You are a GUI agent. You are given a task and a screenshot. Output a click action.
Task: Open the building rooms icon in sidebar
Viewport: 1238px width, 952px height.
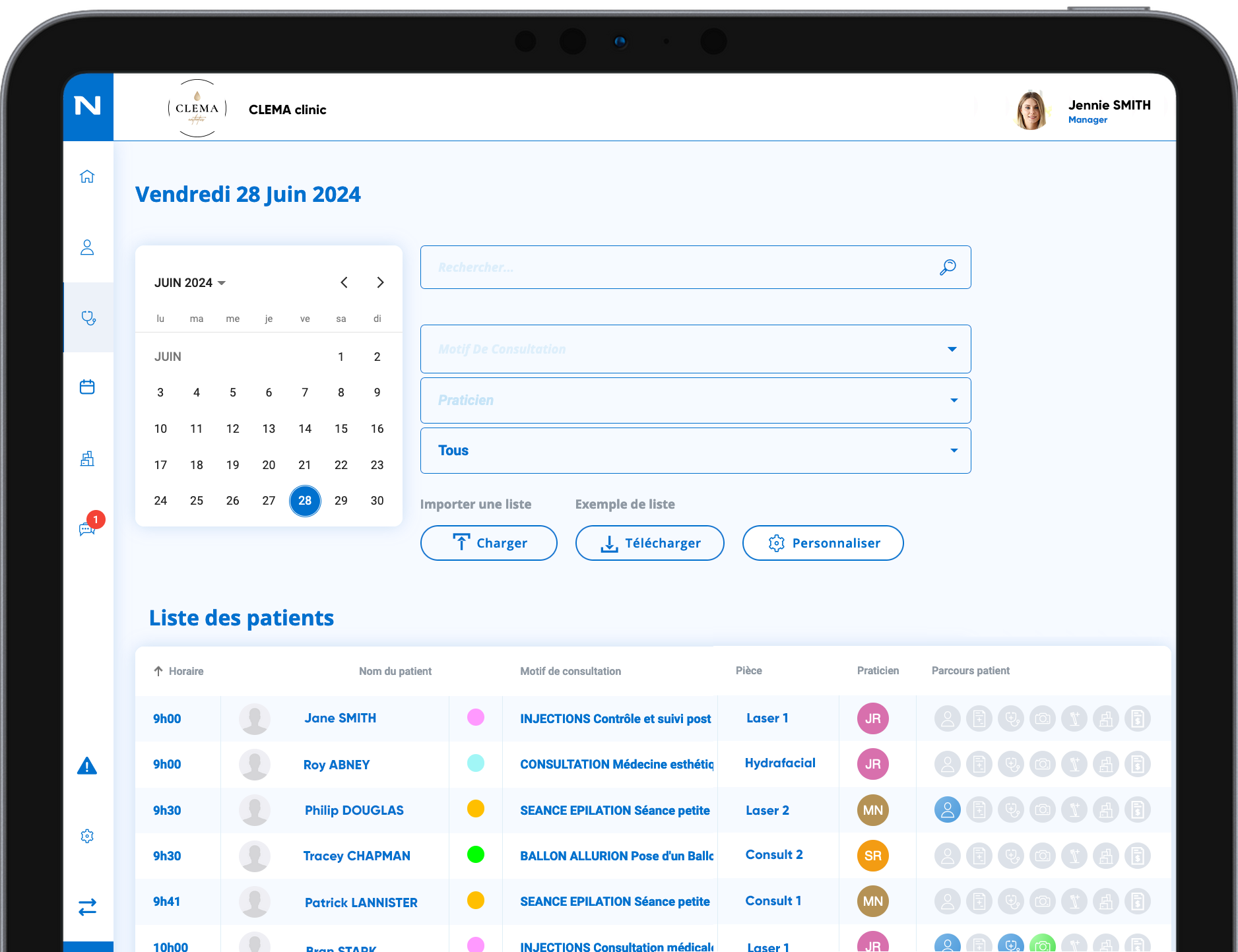87,458
